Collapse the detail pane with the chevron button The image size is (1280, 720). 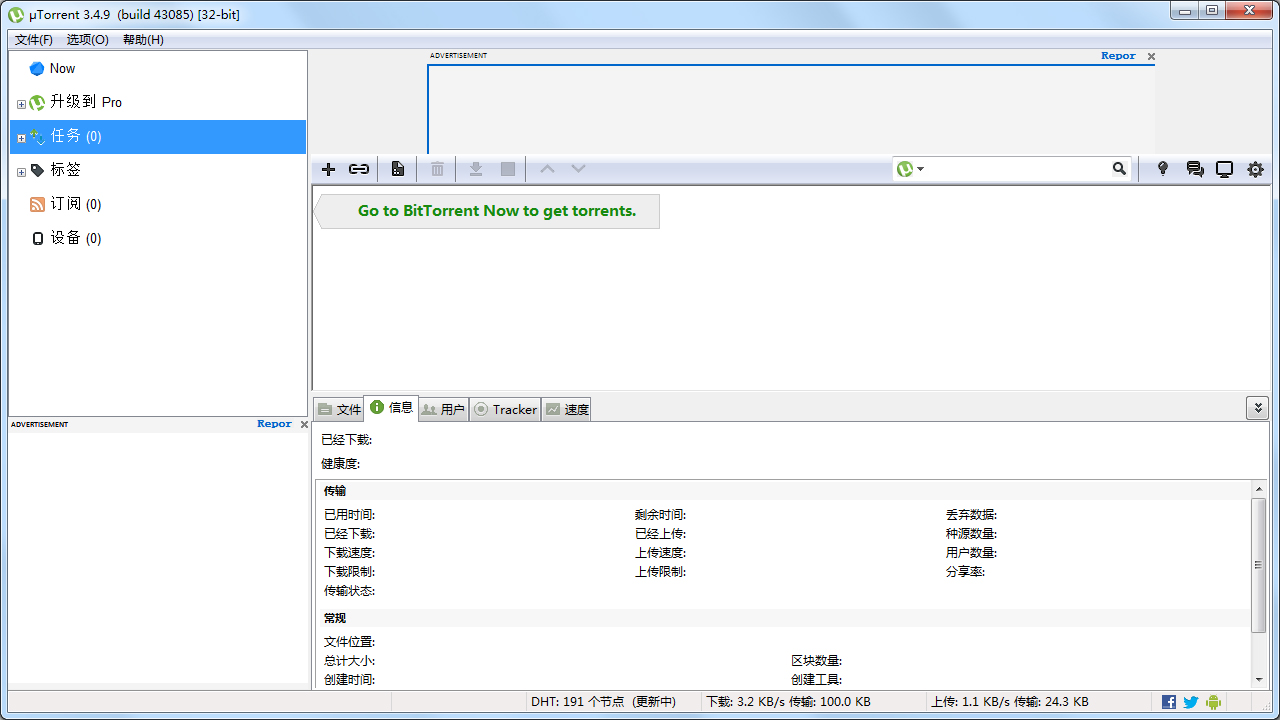pyautogui.click(x=1257, y=408)
